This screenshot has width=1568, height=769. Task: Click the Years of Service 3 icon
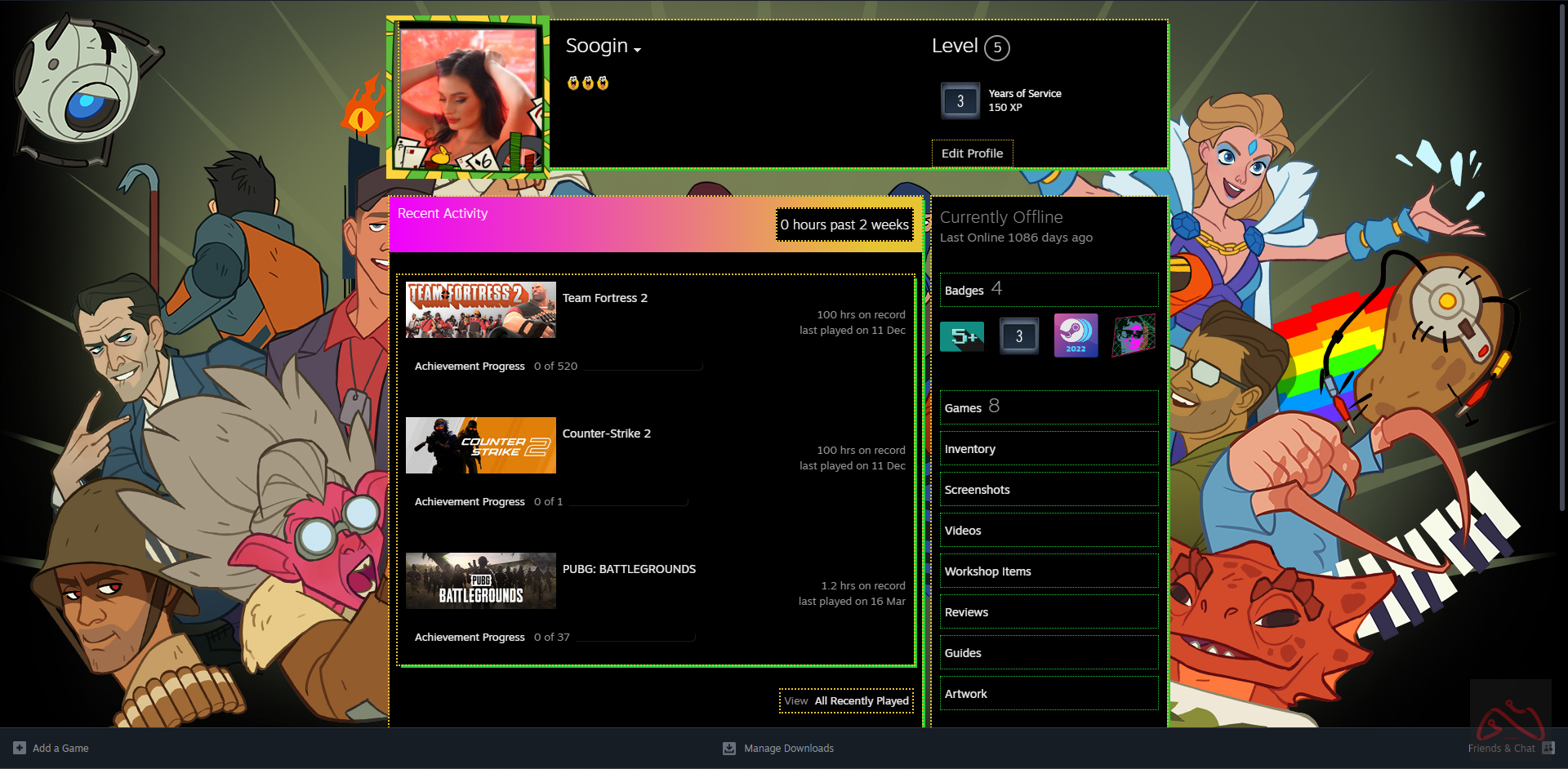tap(960, 101)
